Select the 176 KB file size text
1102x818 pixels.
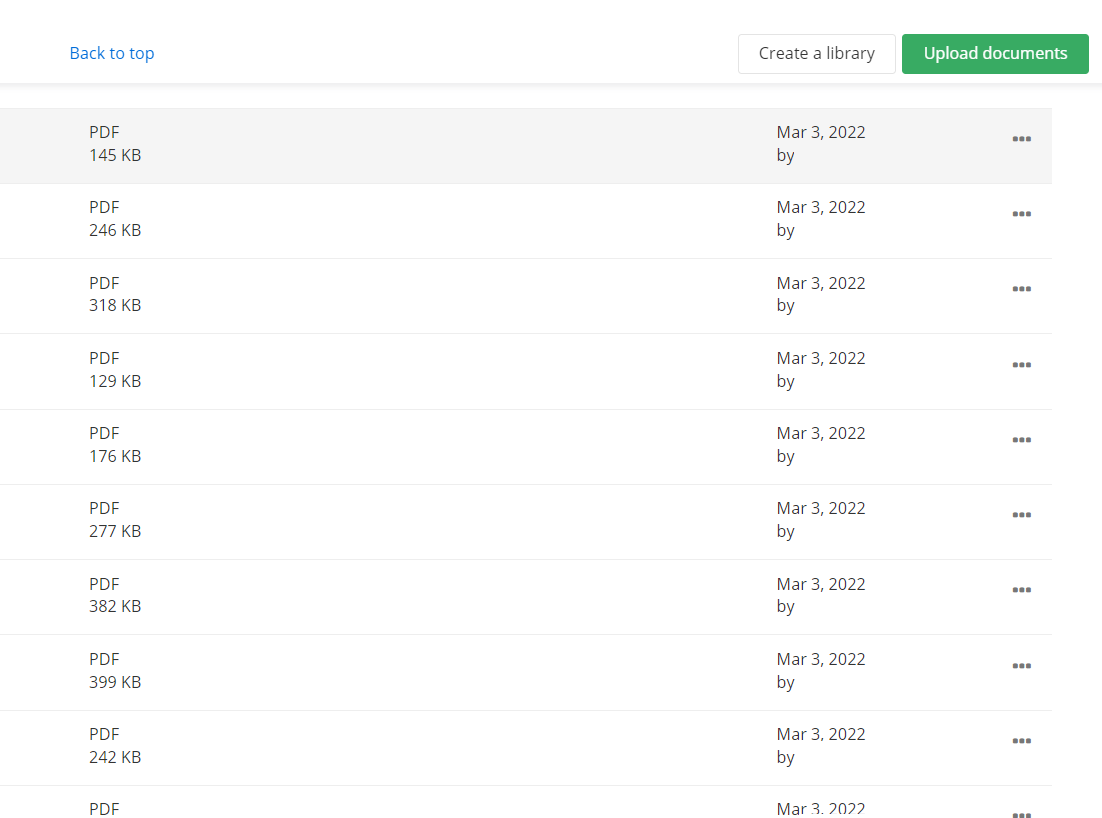coord(115,456)
